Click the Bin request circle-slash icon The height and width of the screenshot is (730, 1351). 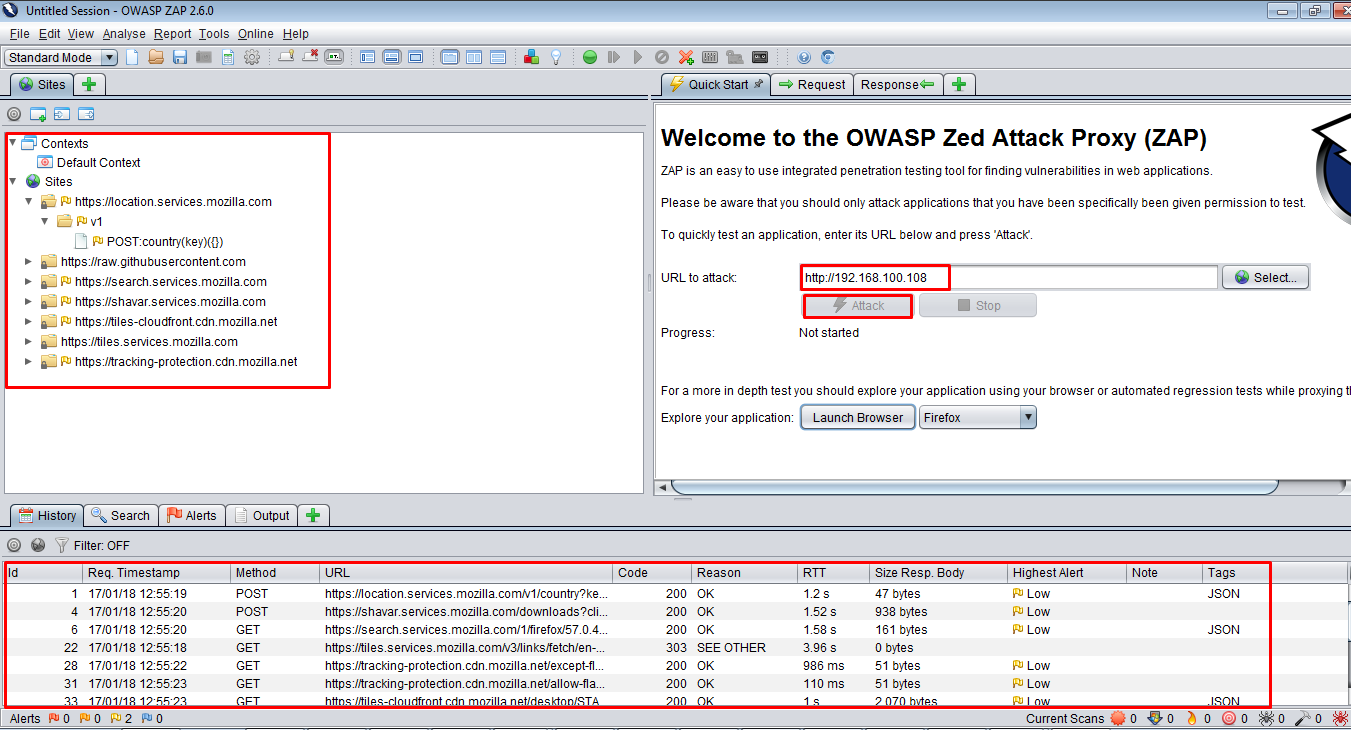click(x=661, y=57)
